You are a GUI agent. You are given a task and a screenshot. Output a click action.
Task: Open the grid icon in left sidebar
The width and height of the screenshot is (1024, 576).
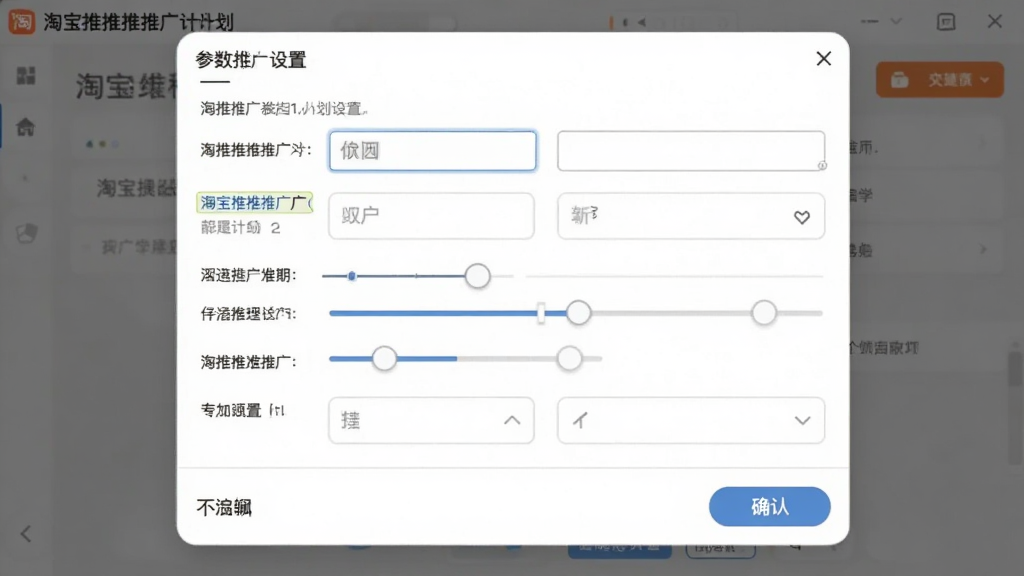click(x=26, y=75)
